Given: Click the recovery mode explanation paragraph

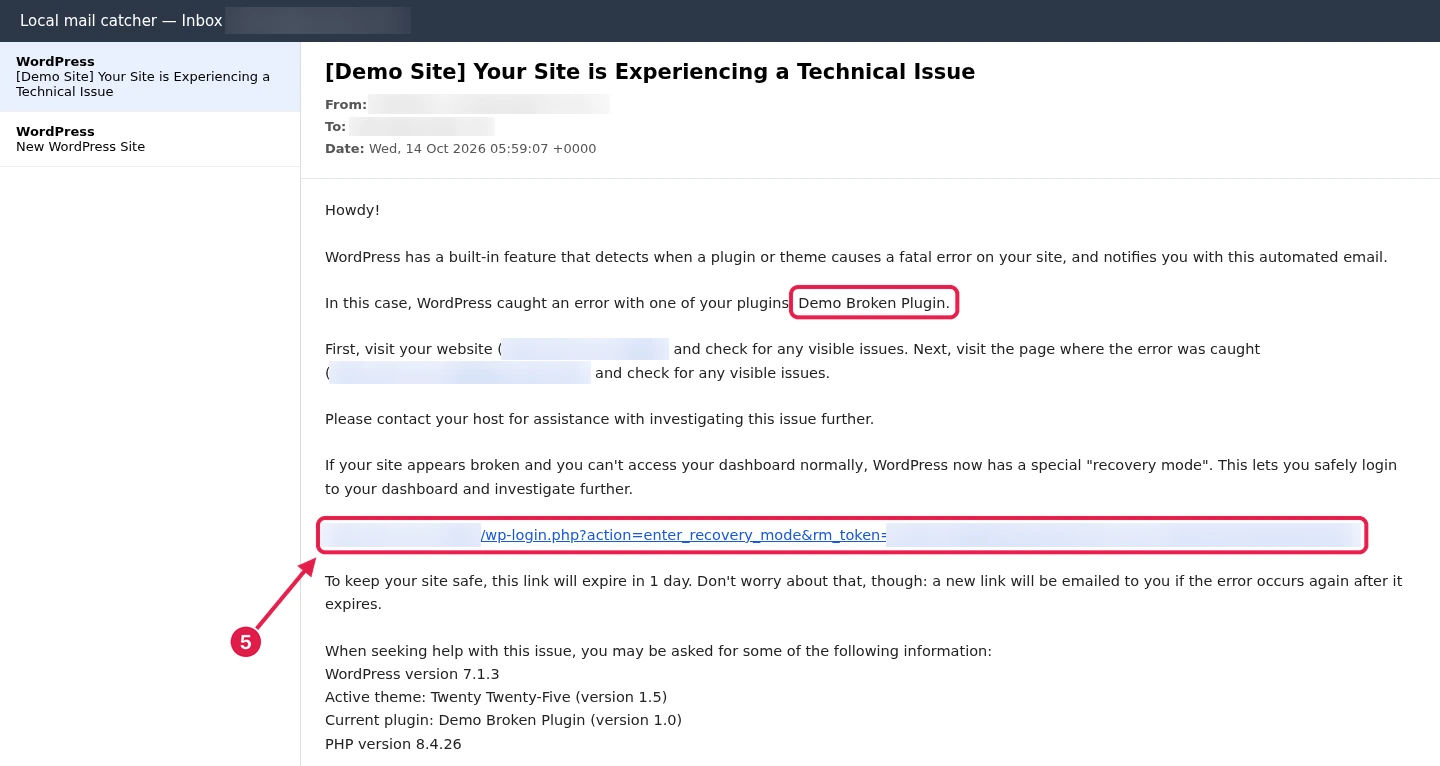Looking at the screenshot, I should click(x=861, y=477).
